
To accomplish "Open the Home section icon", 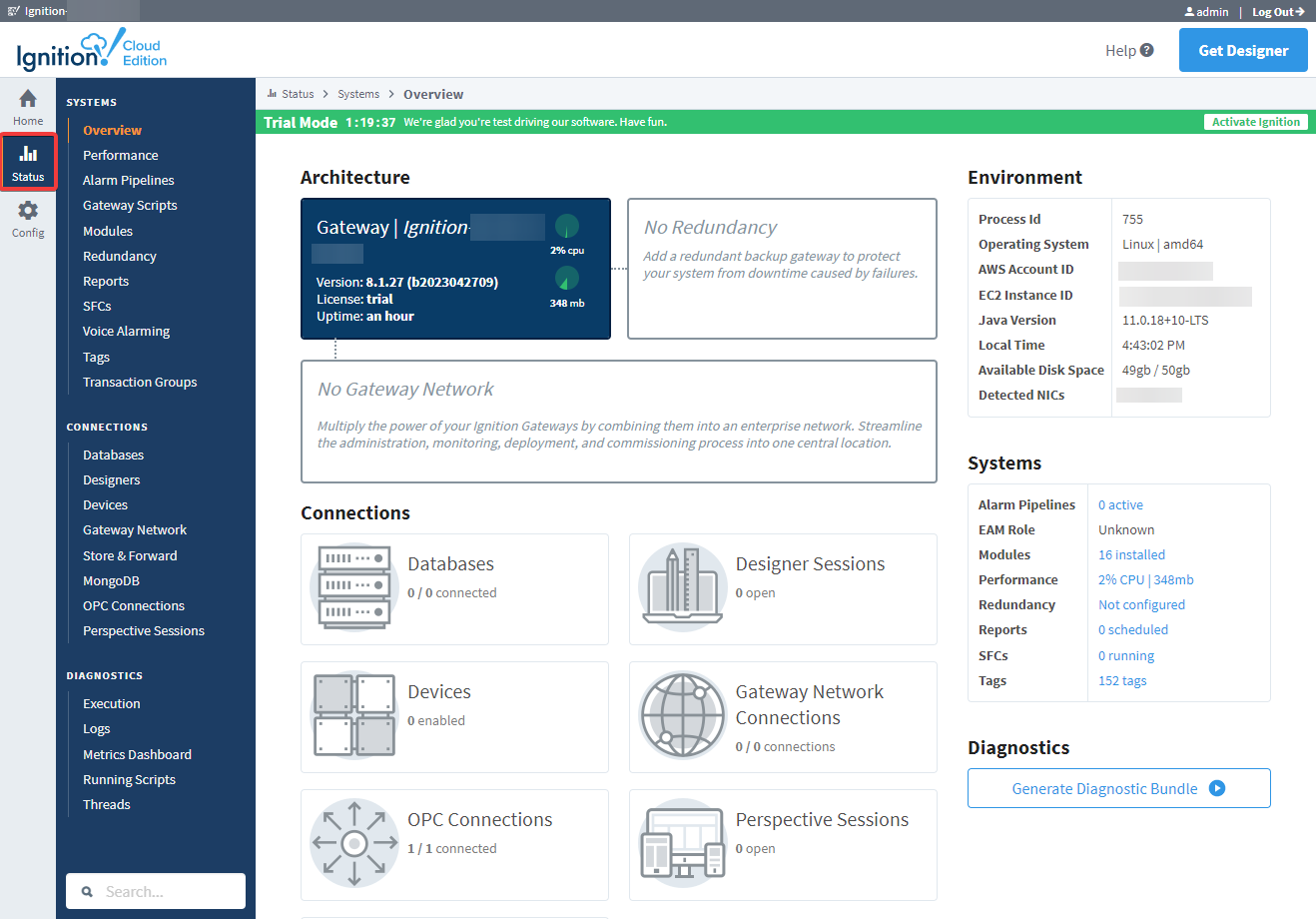I will click(28, 98).
